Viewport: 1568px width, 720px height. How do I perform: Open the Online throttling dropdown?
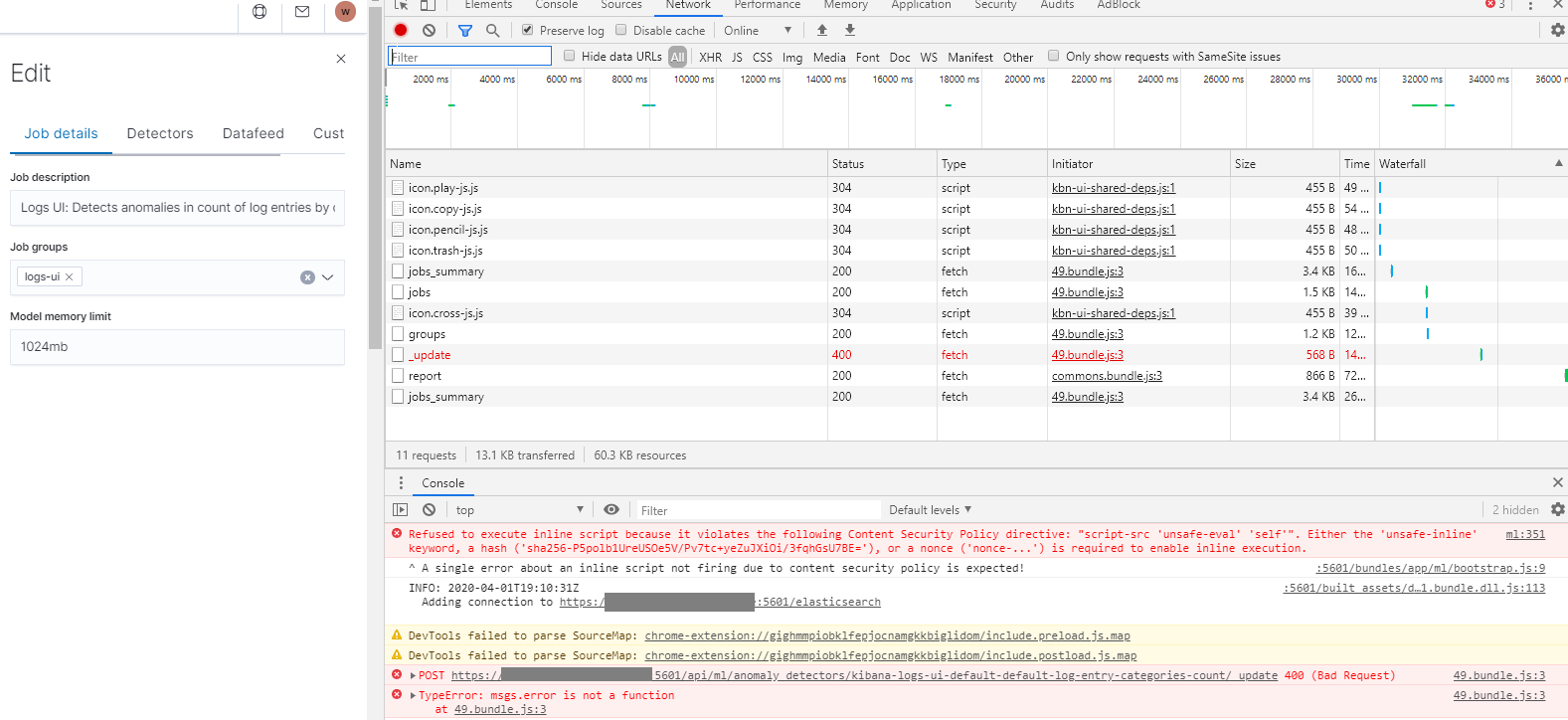click(x=758, y=31)
